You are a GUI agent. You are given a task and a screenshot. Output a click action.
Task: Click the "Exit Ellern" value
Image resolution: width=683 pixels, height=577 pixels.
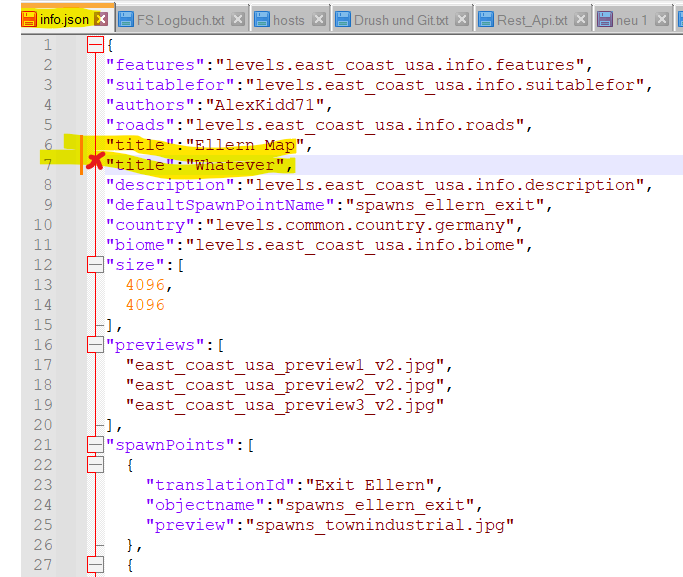point(370,485)
